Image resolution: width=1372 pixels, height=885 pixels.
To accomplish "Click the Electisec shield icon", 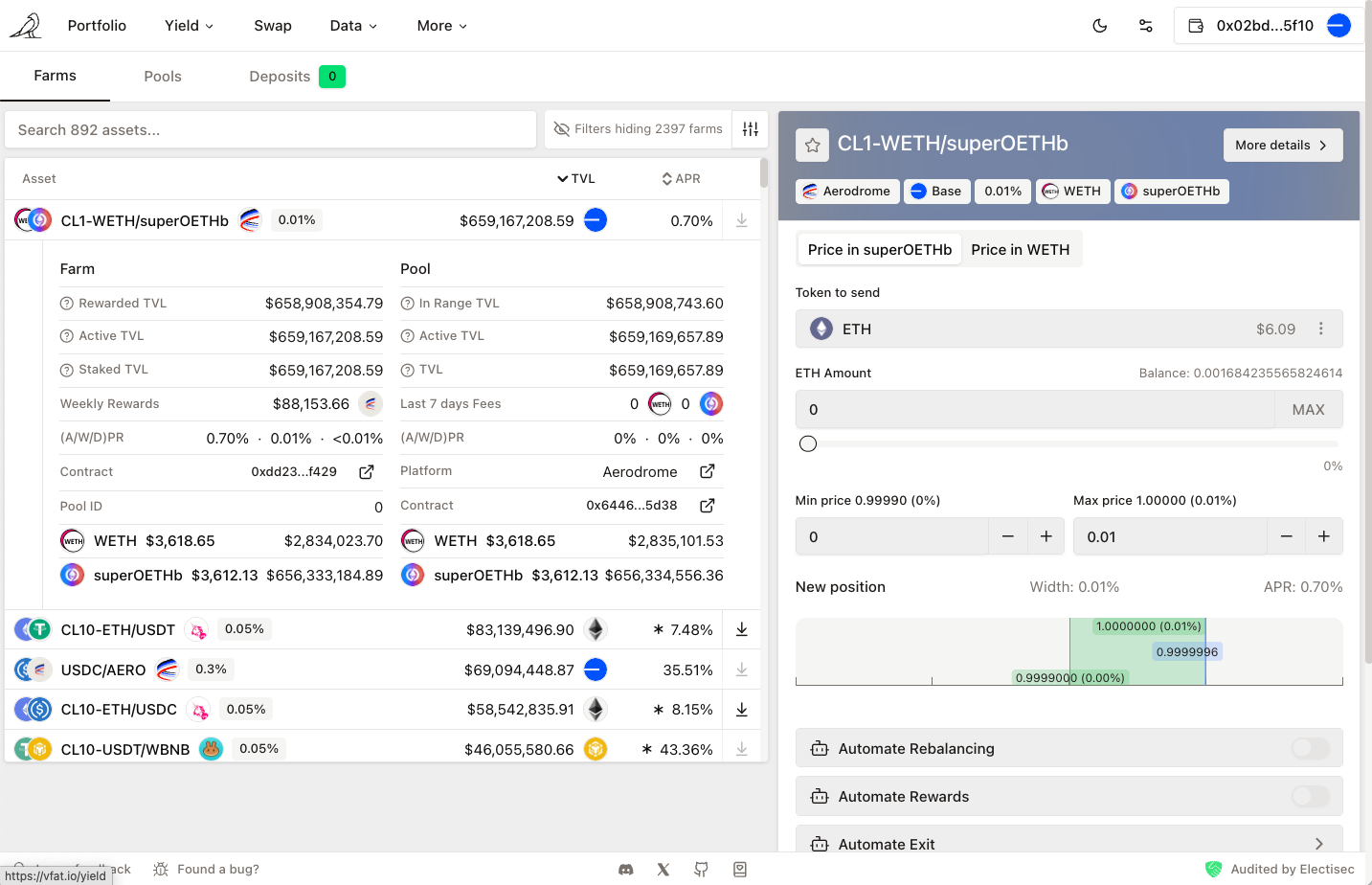I will coord(1214,870).
